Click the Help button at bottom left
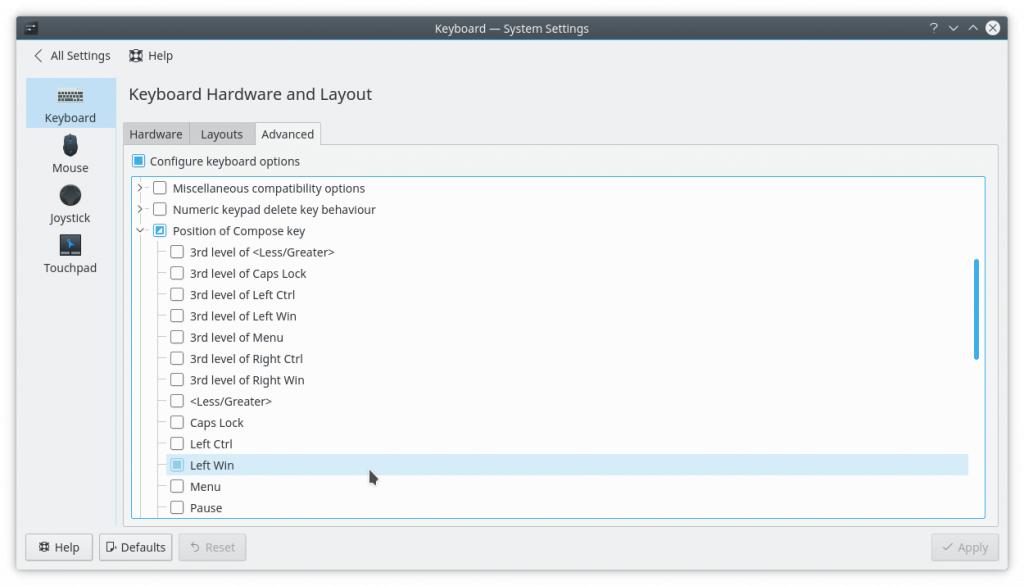 click(59, 547)
